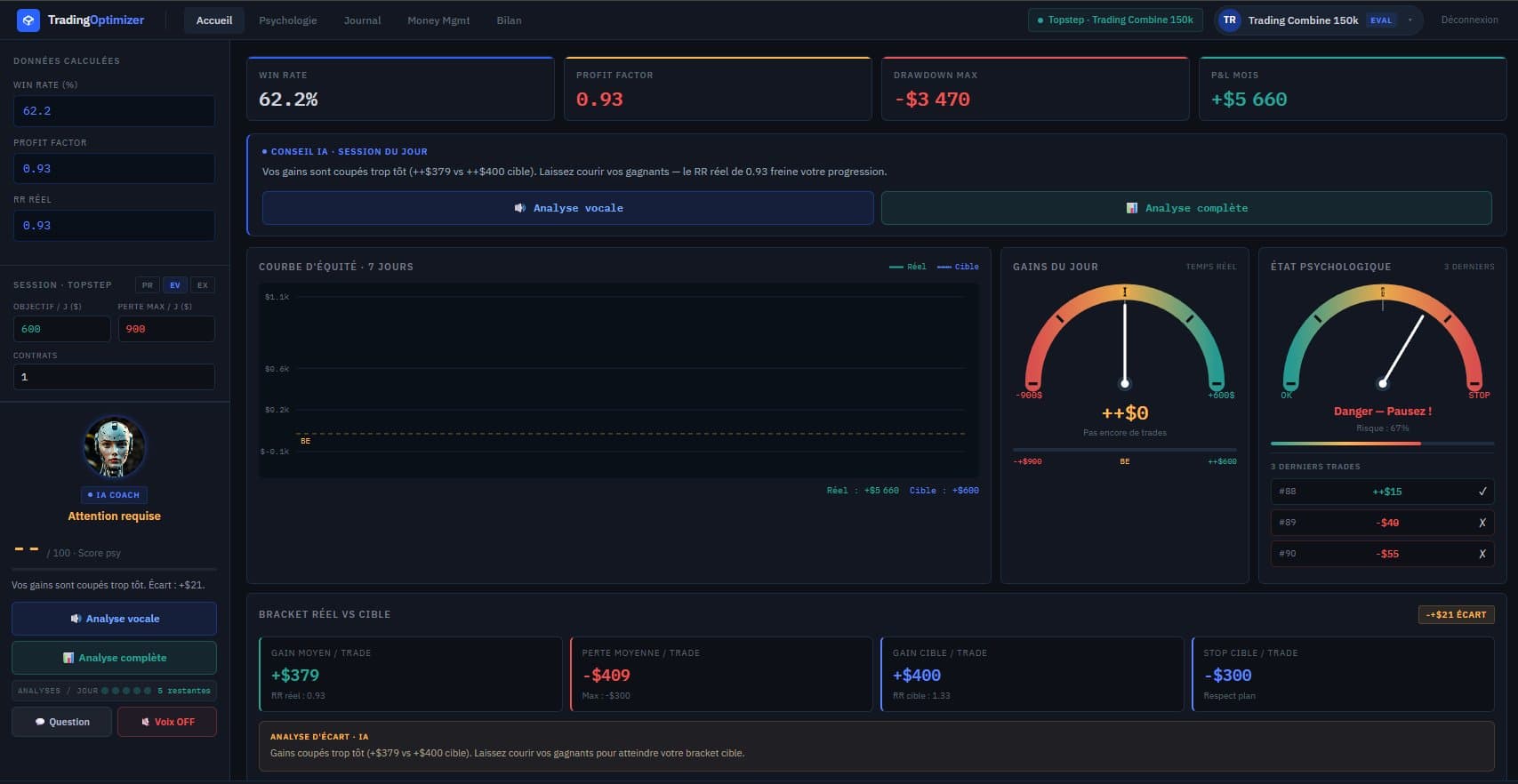Click sidebar Analyse vocale button
The height and width of the screenshot is (784, 1518).
click(x=114, y=619)
